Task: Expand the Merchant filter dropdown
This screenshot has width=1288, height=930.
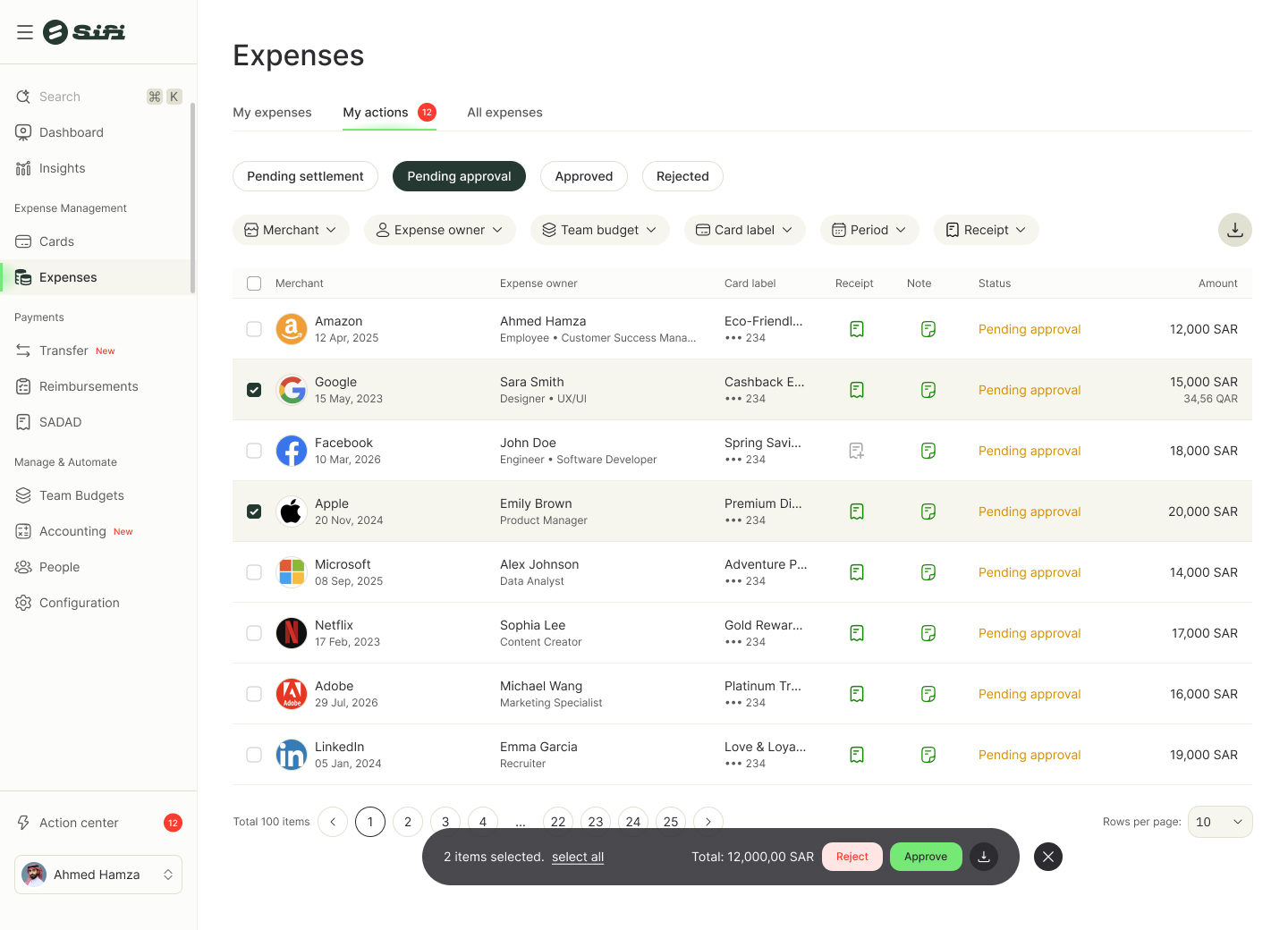Action: tap(291, 230)
